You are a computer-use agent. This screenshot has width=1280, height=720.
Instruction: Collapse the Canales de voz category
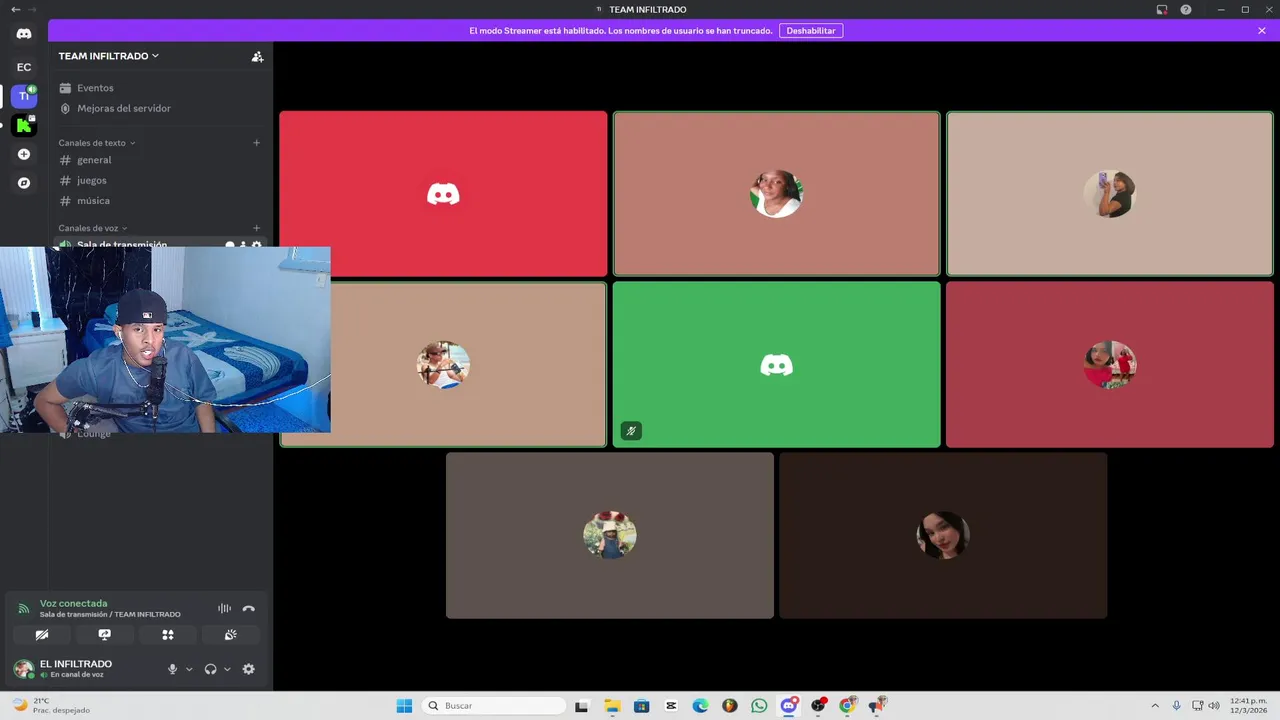(x=93, y=228)
